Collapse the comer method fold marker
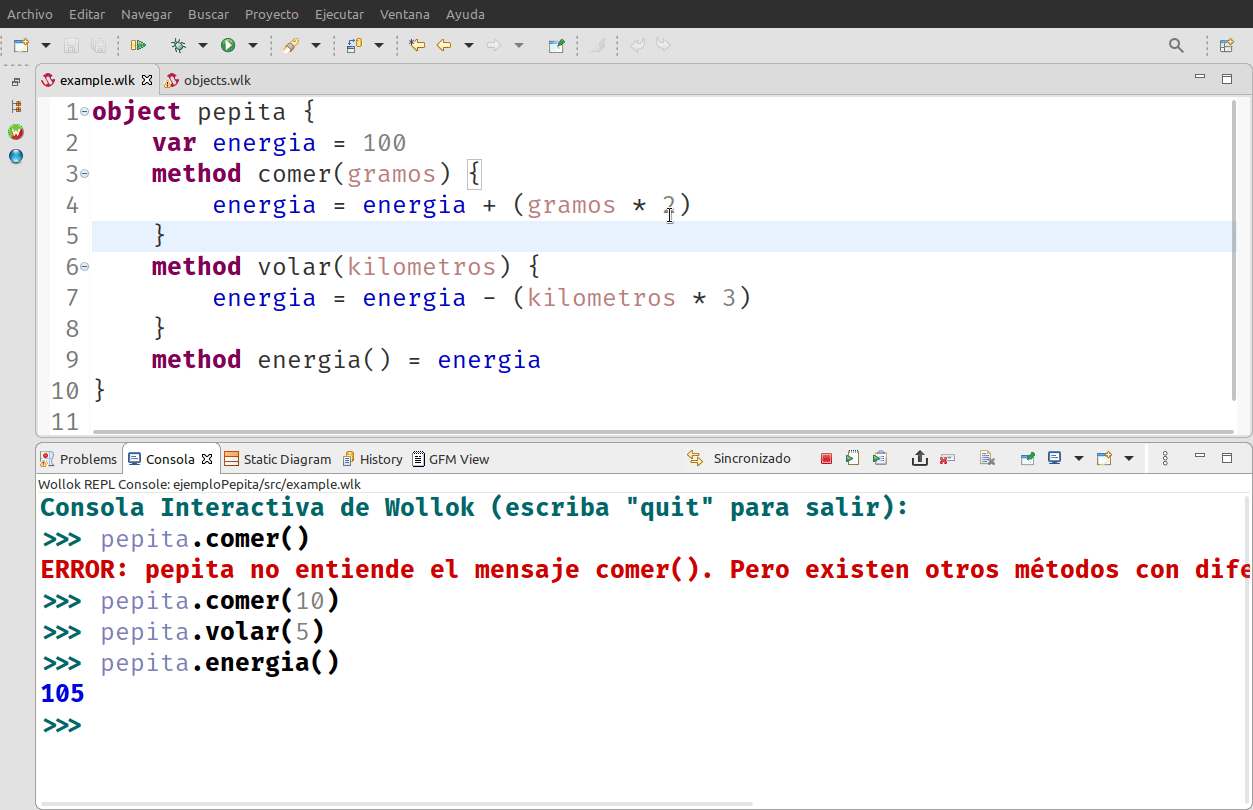Screen dimensions: 1253x810 [x=84, y=174]
